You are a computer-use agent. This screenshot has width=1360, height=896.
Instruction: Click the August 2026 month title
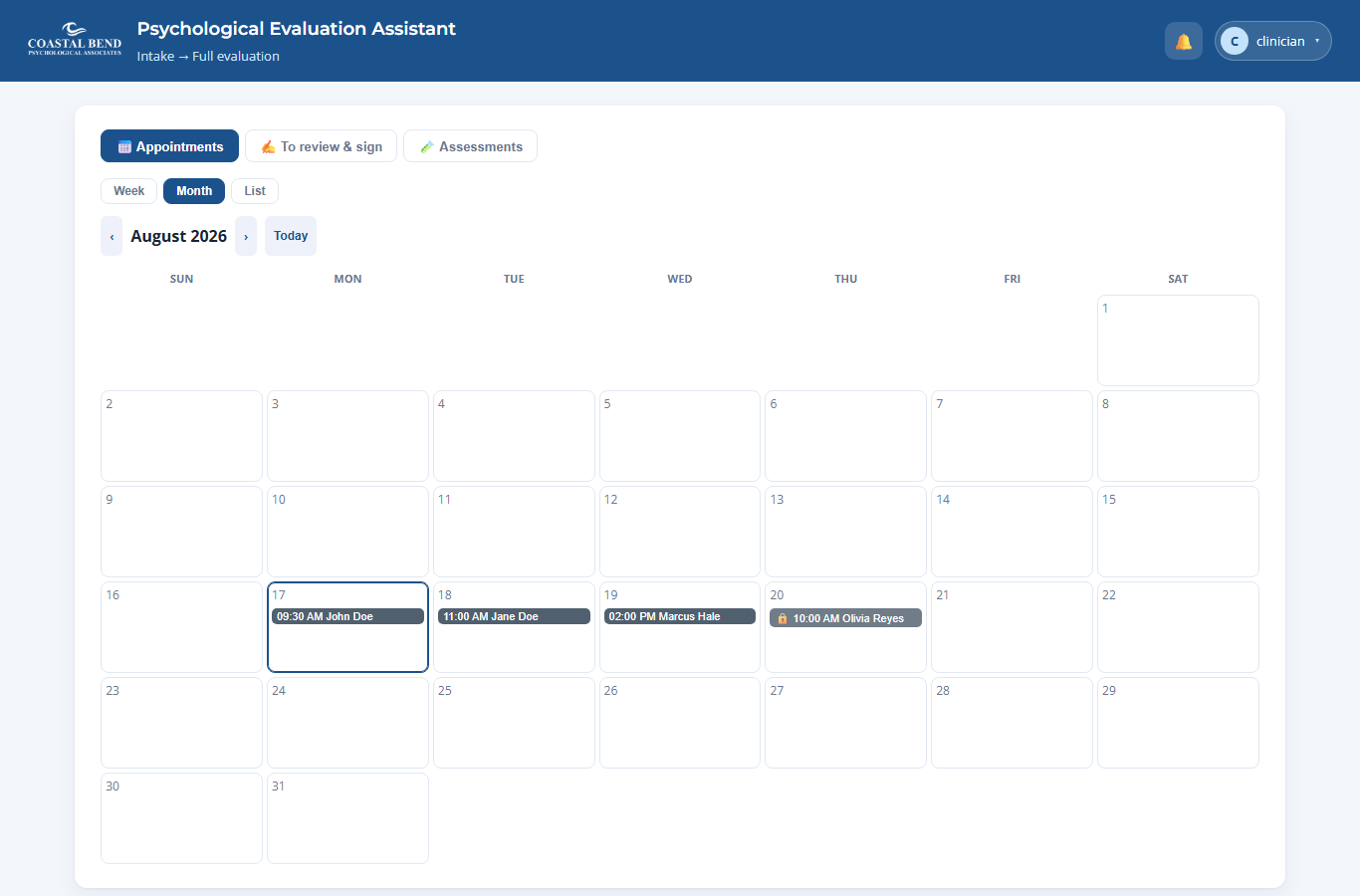(x=179, y=236)
